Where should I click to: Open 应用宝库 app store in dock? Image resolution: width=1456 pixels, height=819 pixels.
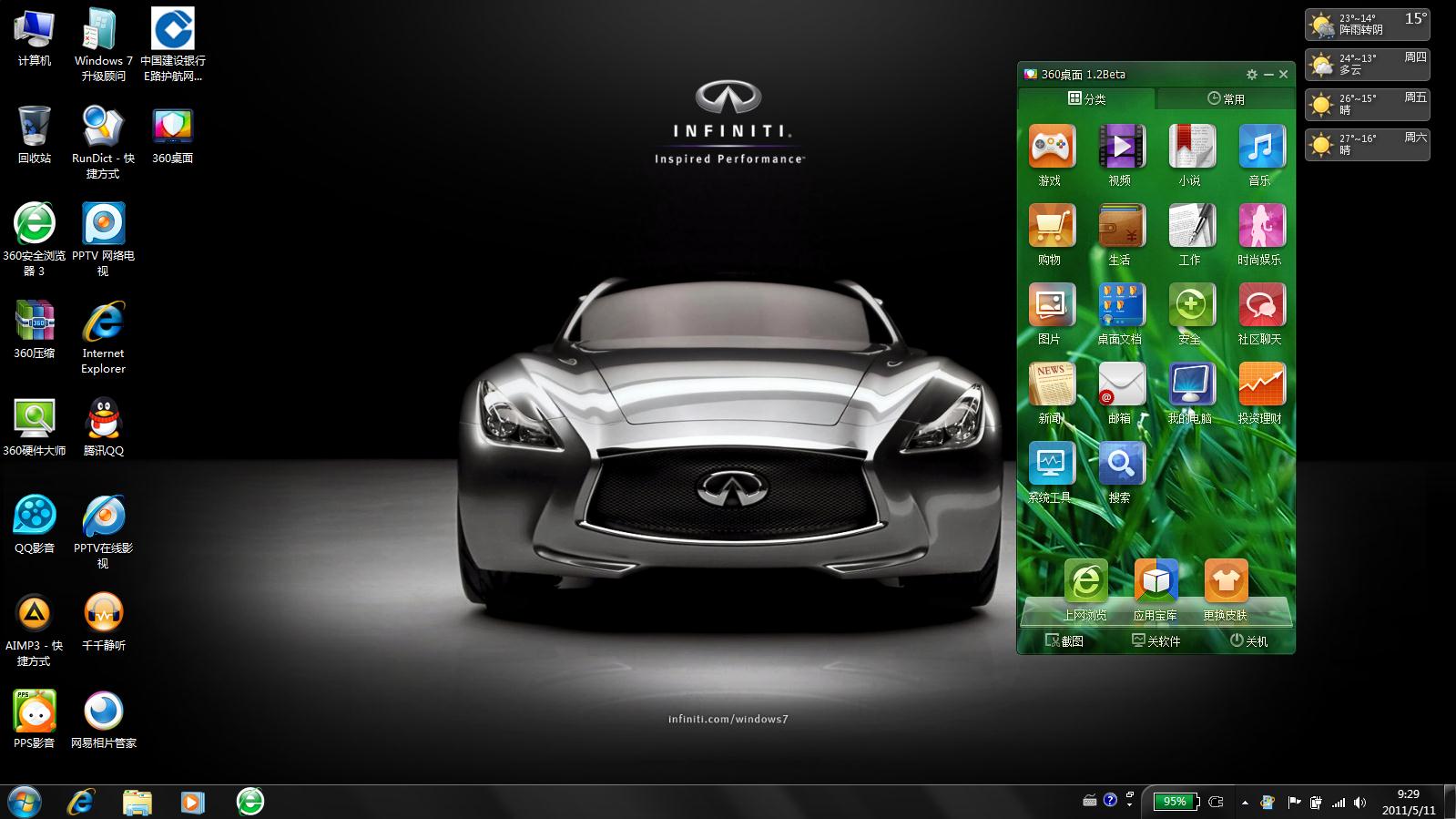tap(1156, 581)
